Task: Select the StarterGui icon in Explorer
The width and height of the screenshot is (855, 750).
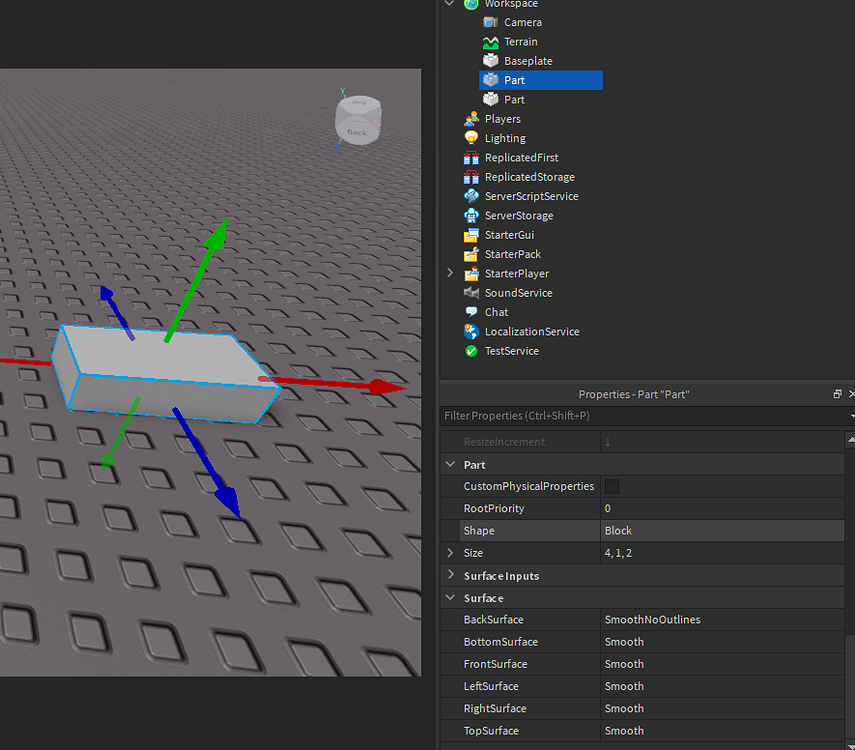Action: point(471,234)
